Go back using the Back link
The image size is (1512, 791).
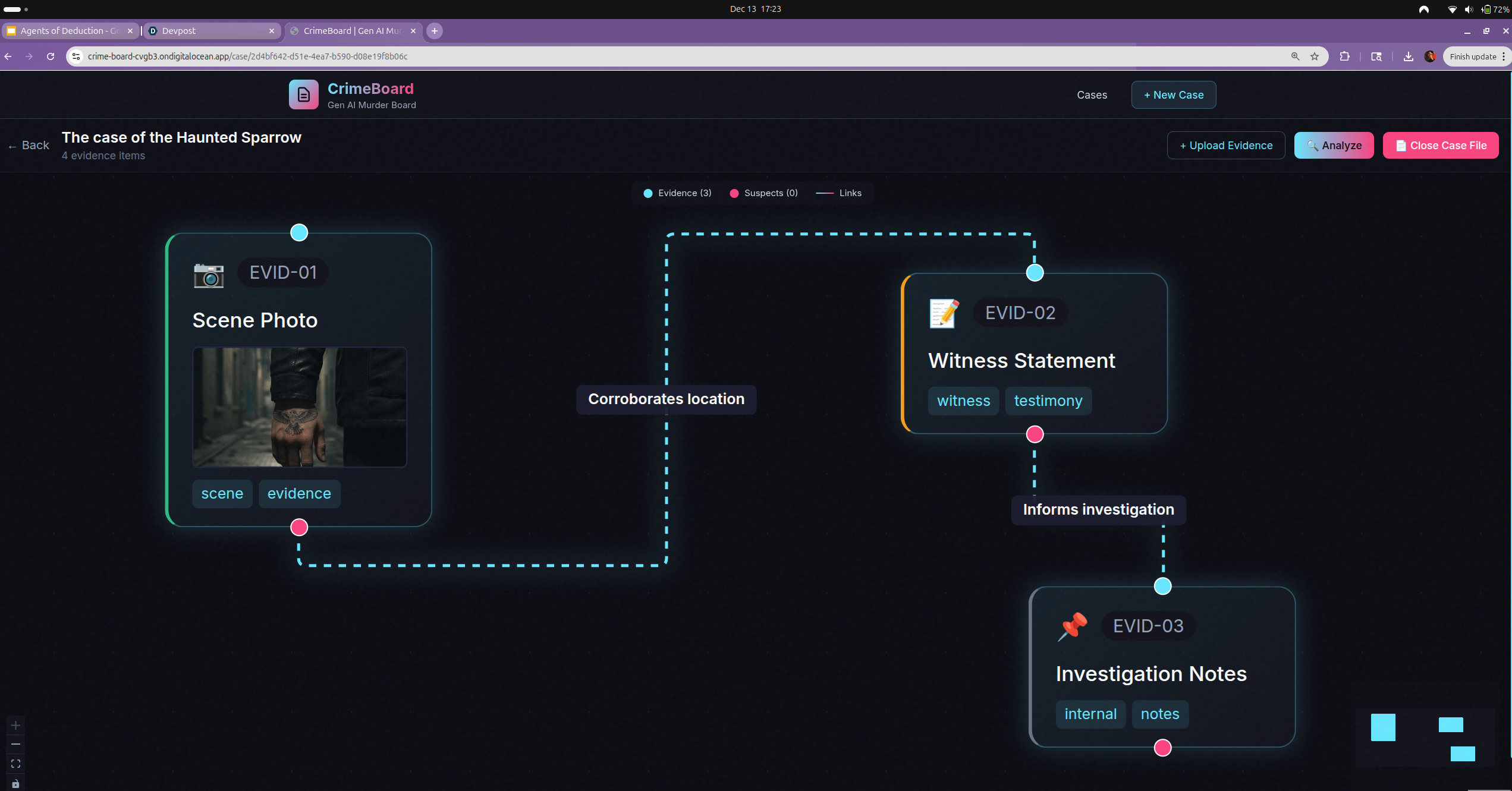pyautogui.click(x=29, y=146)
